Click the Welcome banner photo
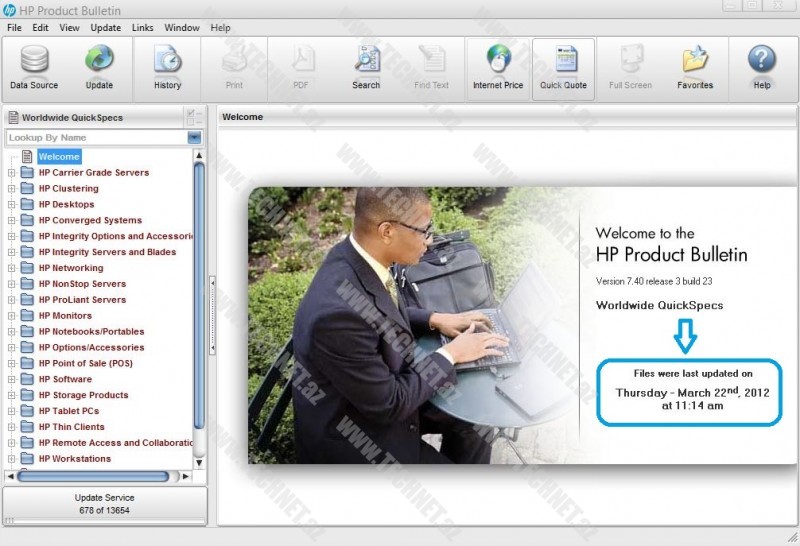The width and height of the screenshot is (800, 546). coord(413,325)
